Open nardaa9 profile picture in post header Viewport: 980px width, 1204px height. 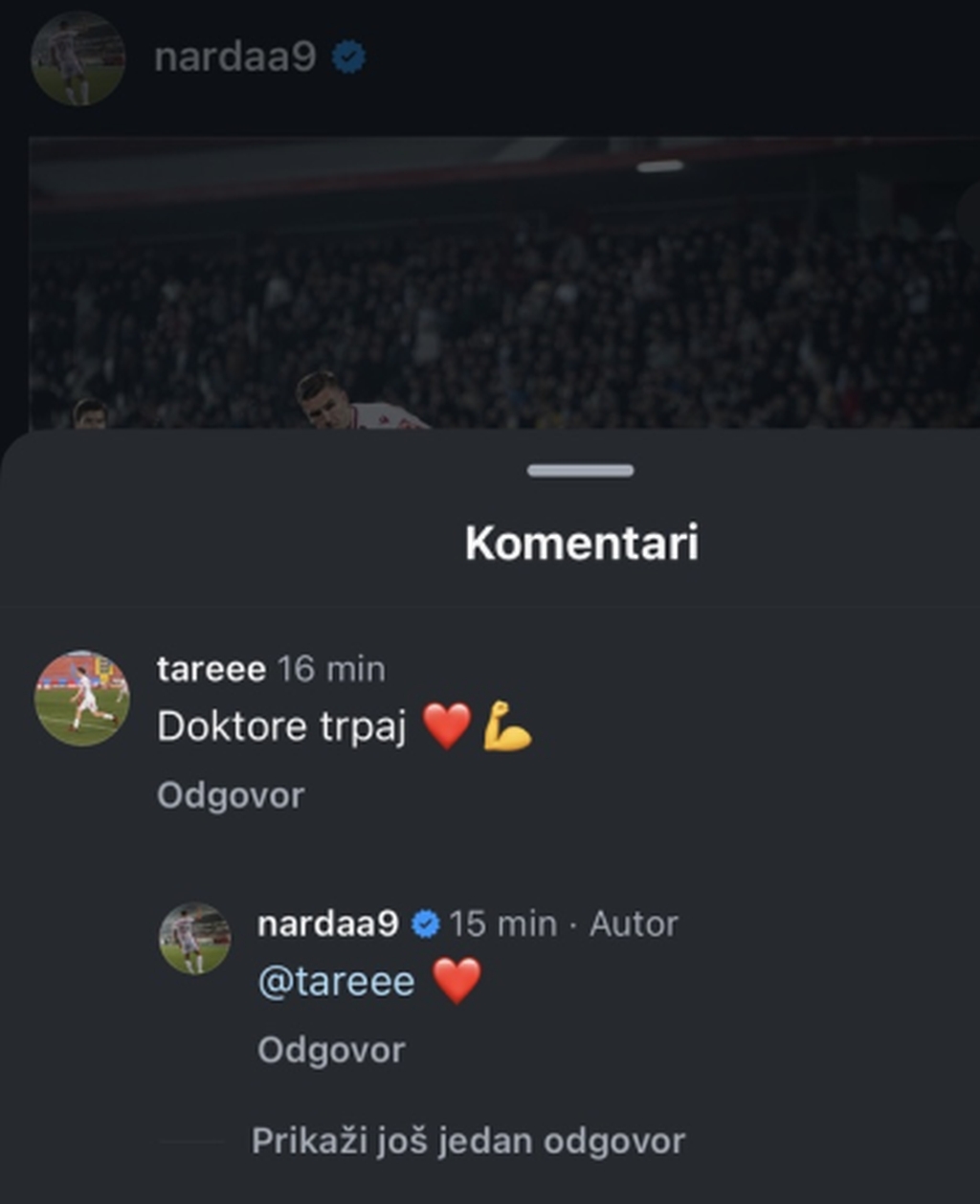(x=78, y=58)
